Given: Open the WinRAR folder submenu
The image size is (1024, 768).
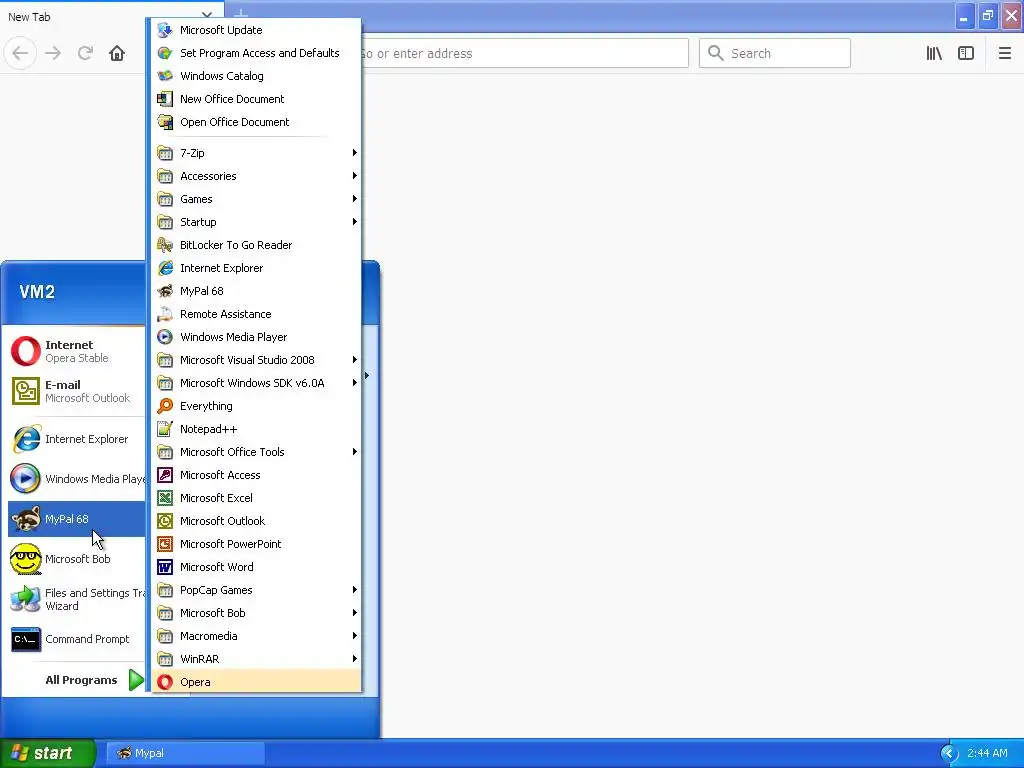Looking at the screenshot, I should [x=256, y=659].
